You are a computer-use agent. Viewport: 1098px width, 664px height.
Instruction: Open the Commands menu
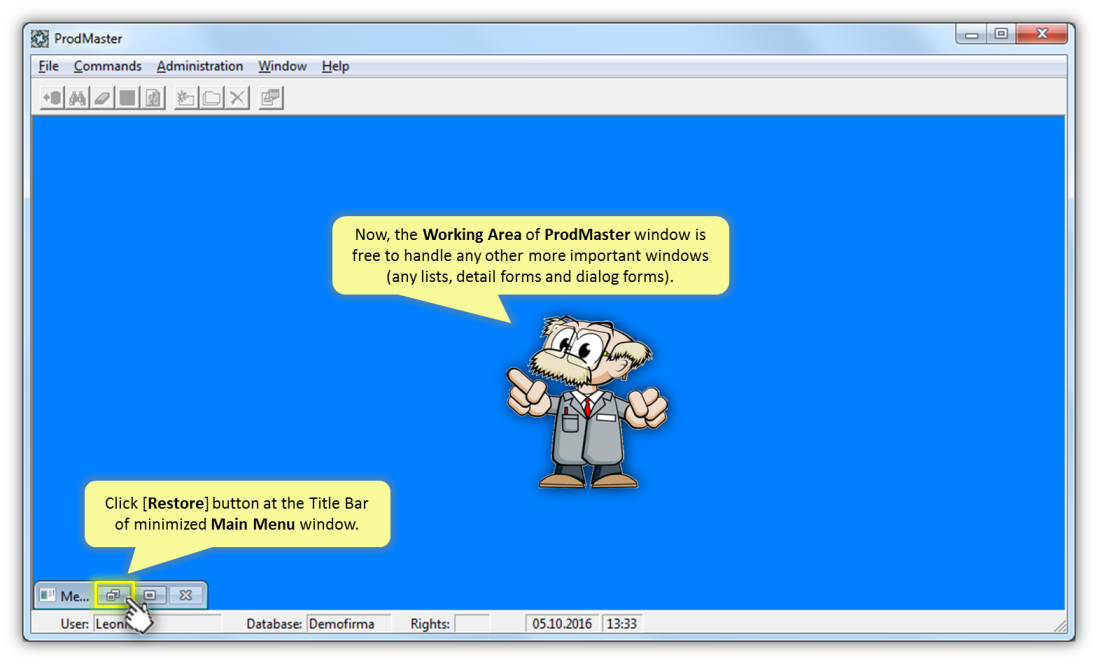[x=107, y=66]
